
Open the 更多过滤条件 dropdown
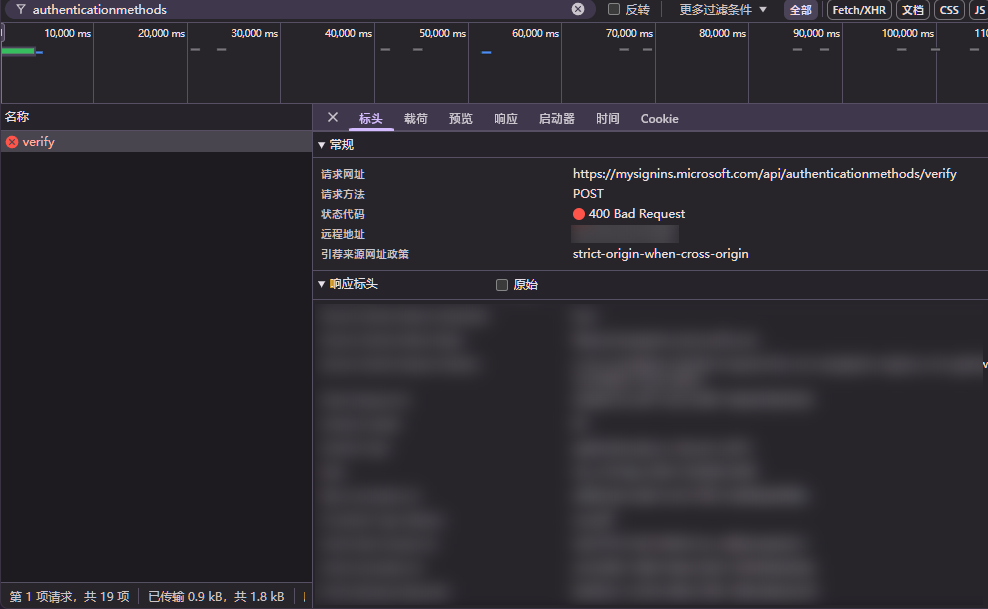723,9
